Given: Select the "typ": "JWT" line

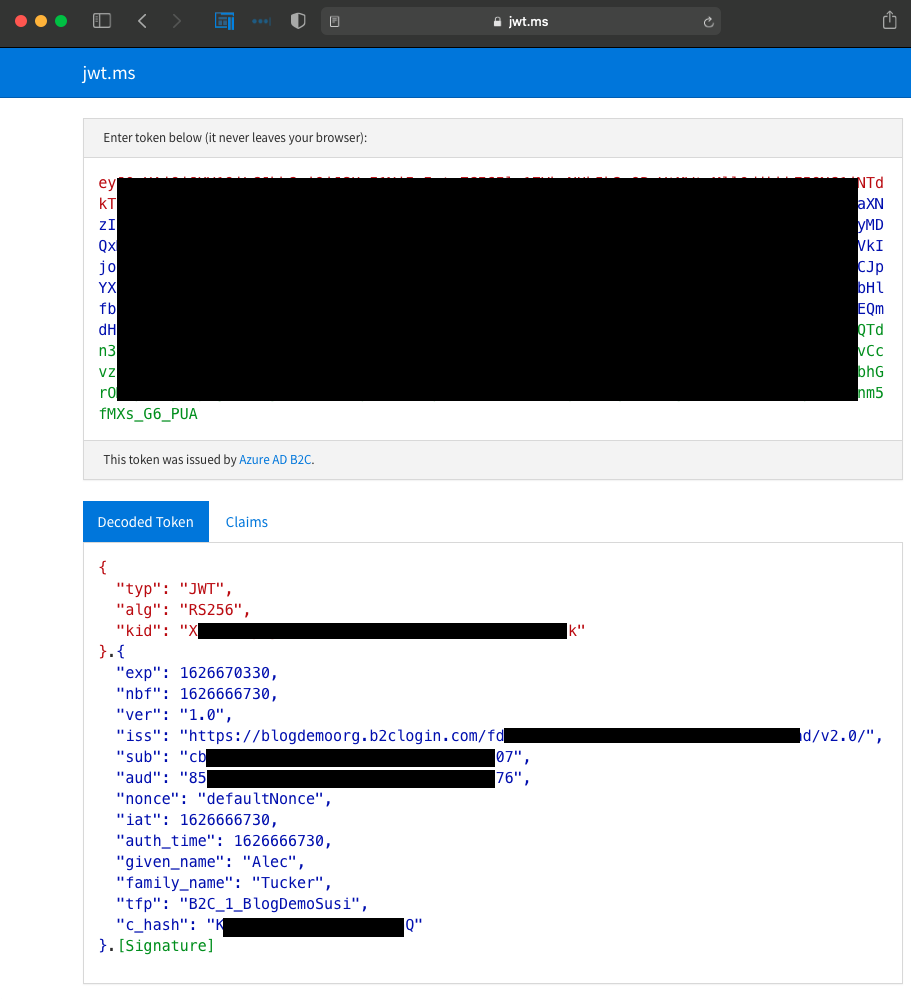Looking at the screenshot, I should [174, 589].
